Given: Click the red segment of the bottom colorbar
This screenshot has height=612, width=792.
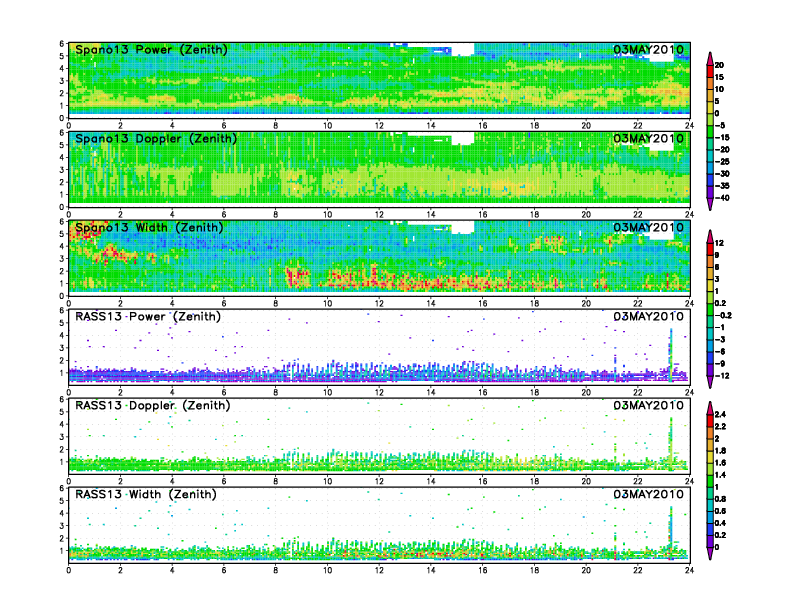Looking at the screenshot, I should coord(710,420).
